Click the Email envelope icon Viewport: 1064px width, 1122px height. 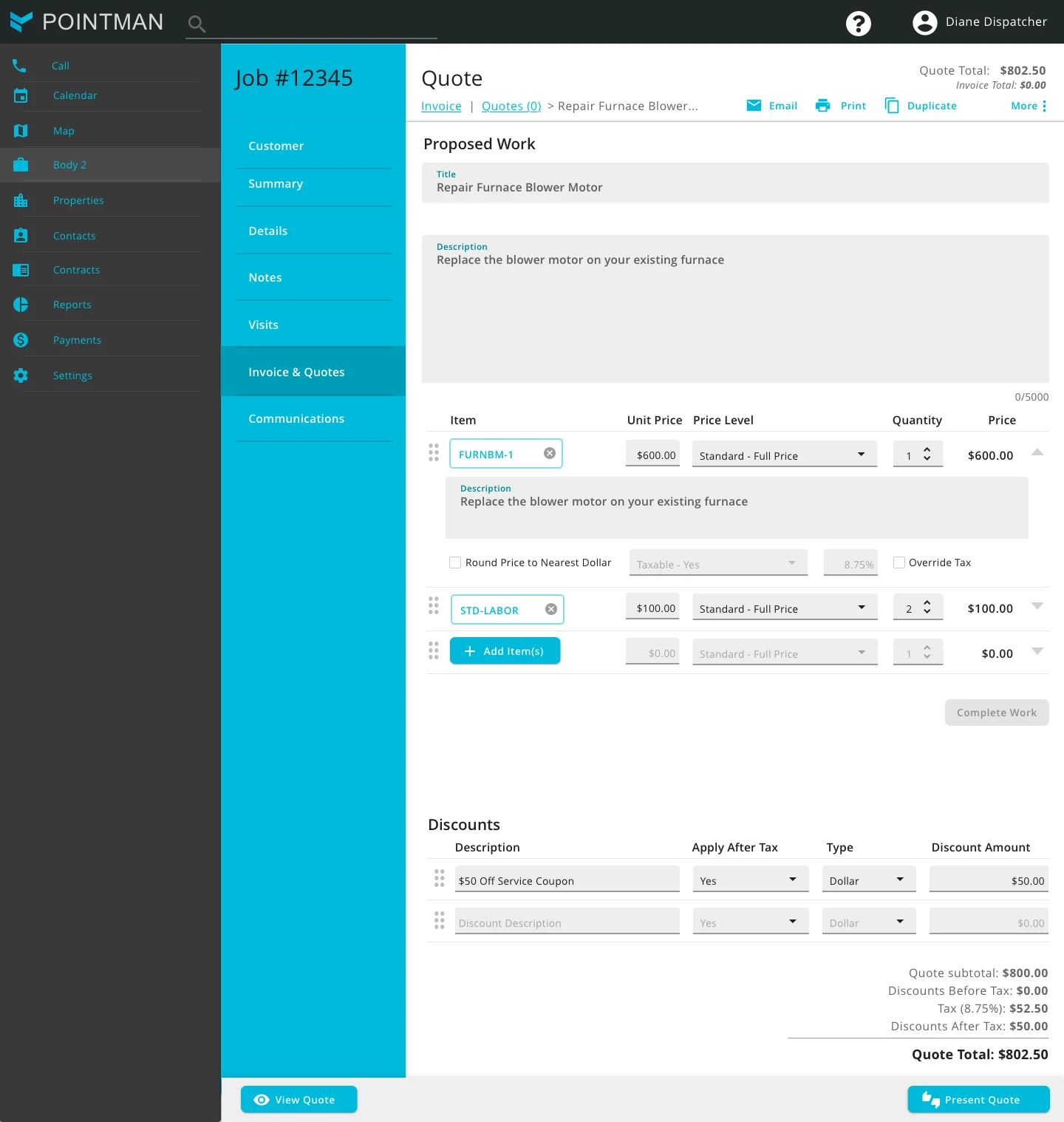click(x=754, y=106)
